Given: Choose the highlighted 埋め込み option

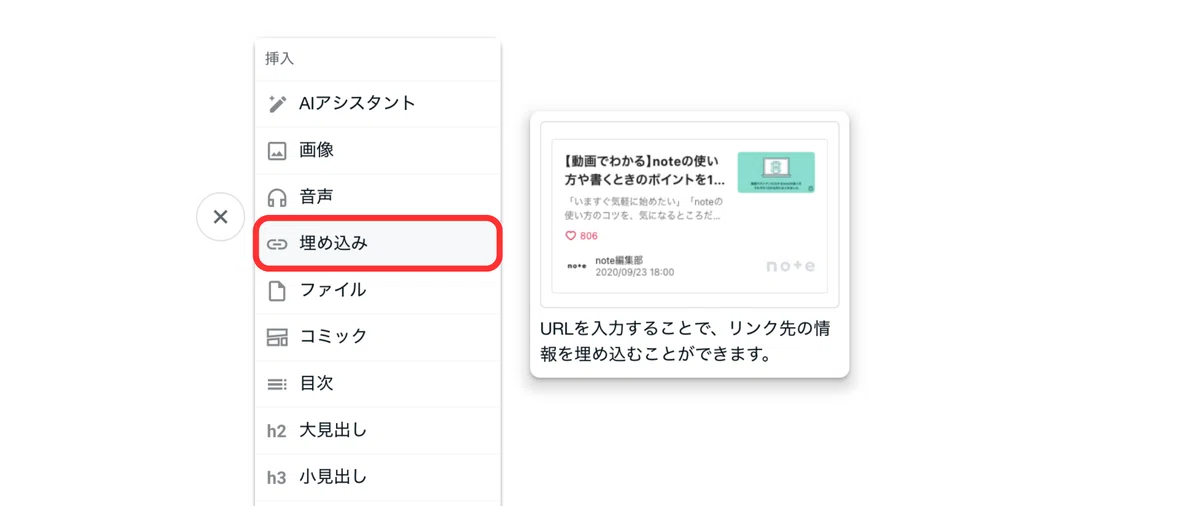Looking at the screenshot, I should click(378, 243).
